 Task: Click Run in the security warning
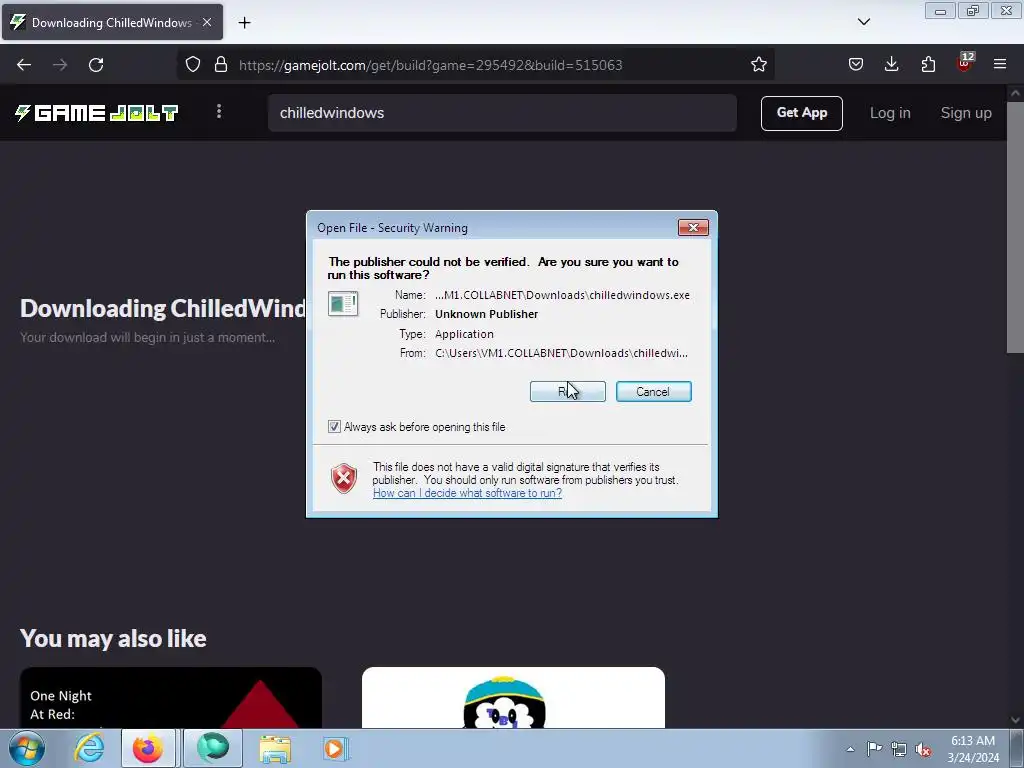[x=568, y=391]
